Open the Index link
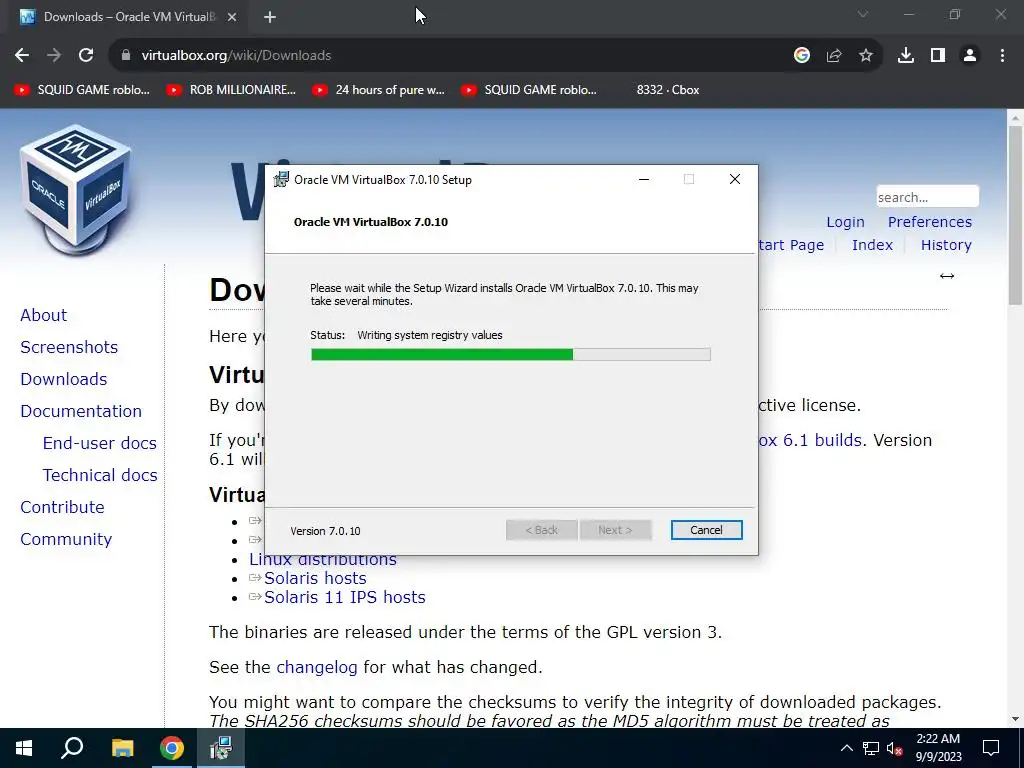The height and width of the screenshot is (768, 1024). pyautogui.click(x=872, y=245)
